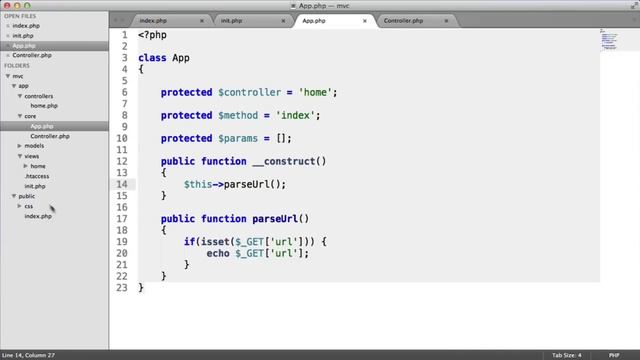
Task: Close the App.php tab
Action: [x=364, y=21]
